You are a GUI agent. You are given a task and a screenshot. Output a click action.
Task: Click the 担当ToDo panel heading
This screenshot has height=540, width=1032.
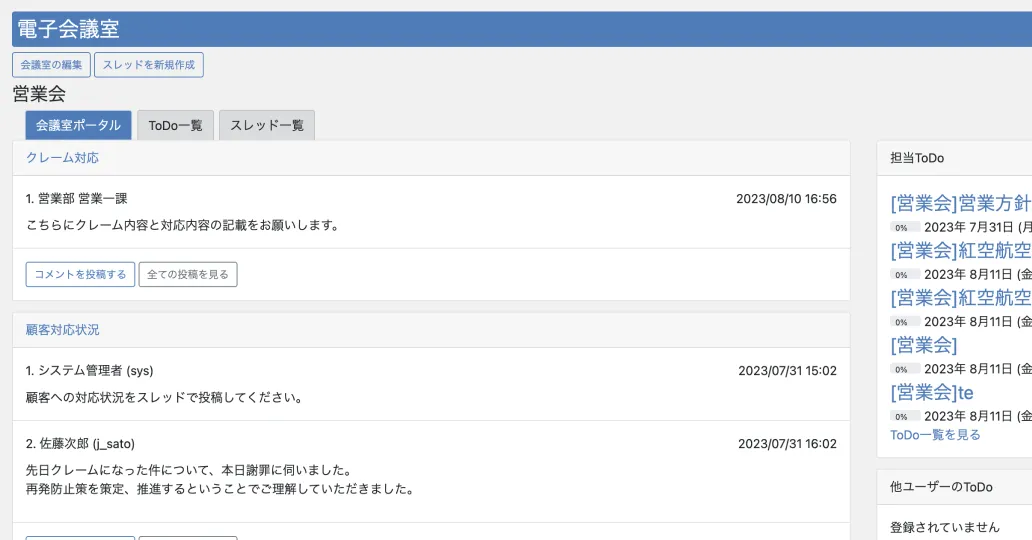pos(917,158)
